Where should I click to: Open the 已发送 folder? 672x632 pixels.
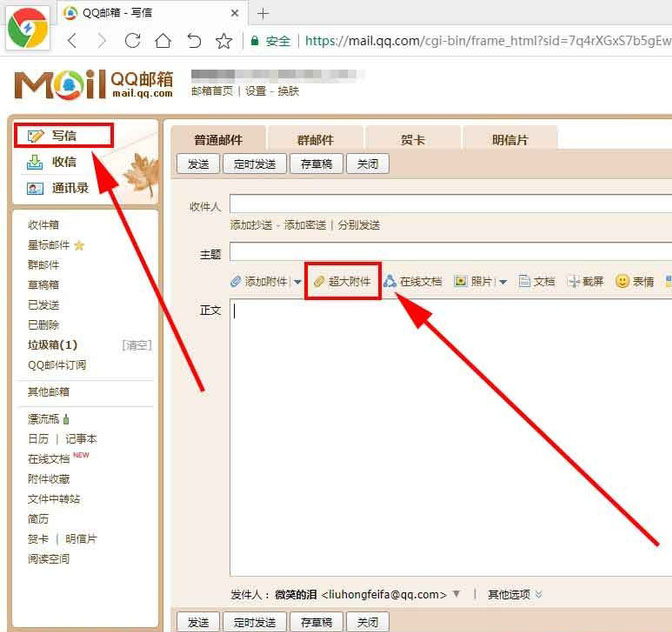(x=43, y=305)
